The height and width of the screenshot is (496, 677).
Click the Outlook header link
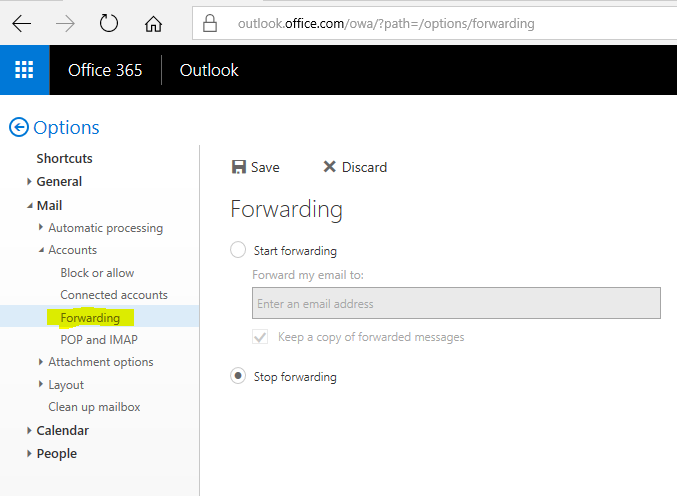209,70
